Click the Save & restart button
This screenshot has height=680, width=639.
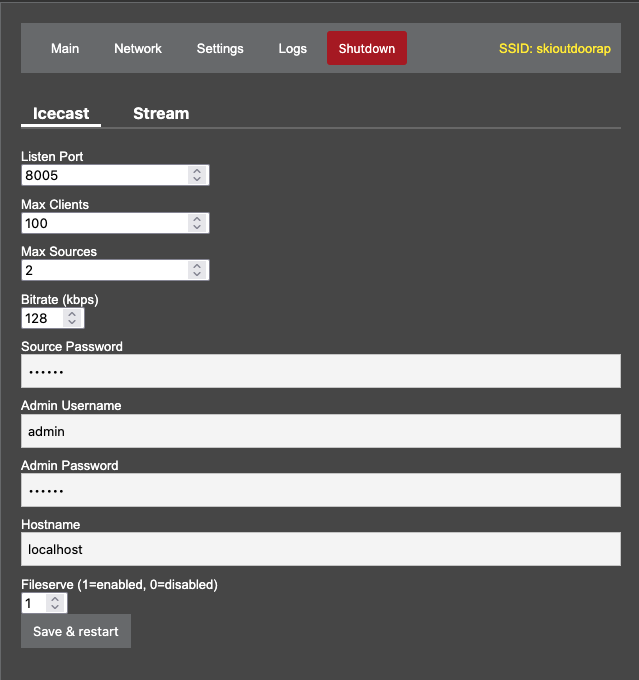click(x=76, y=631)
